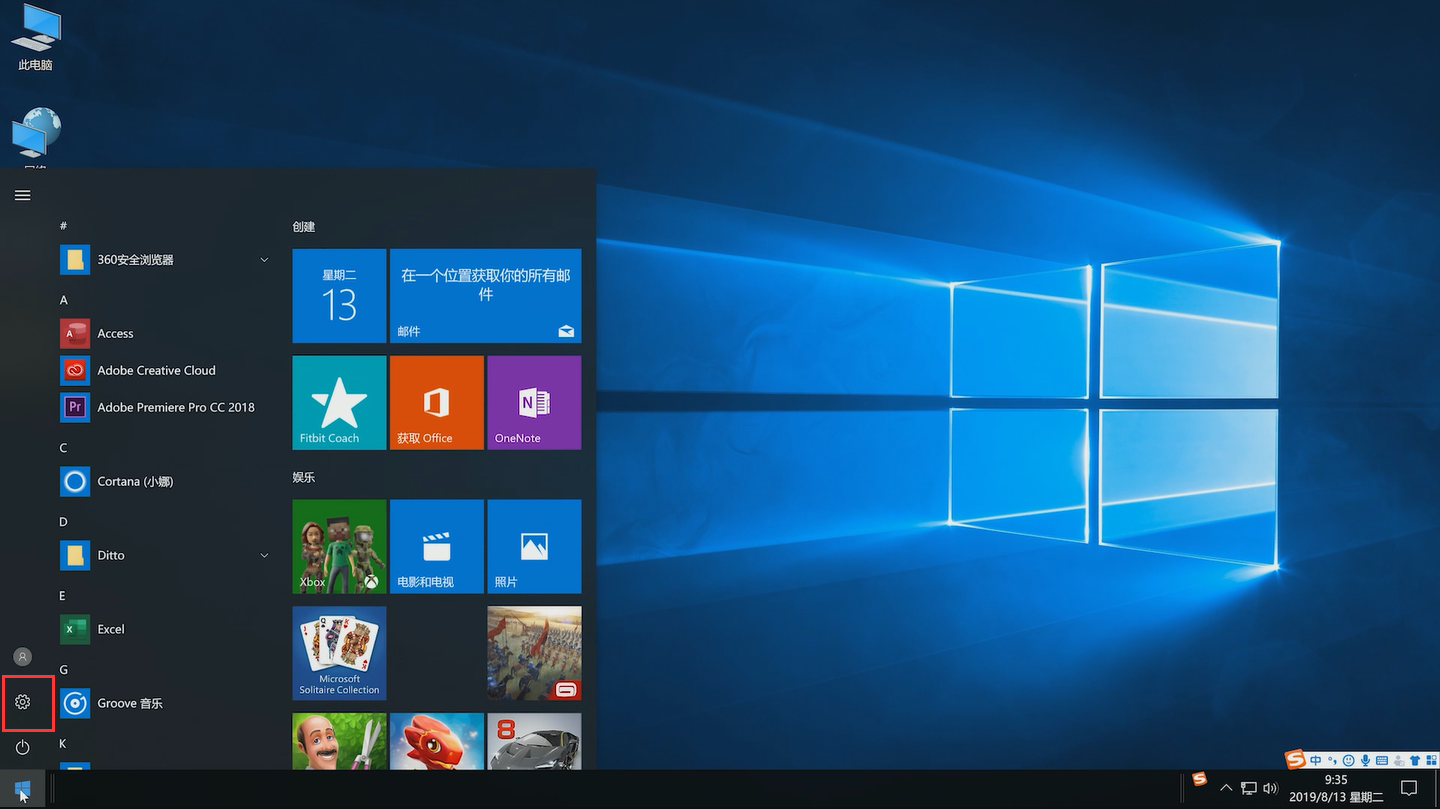1440x809 pixels.
Task: Open the Action Center notification icon
Action: click(1409, 788)
